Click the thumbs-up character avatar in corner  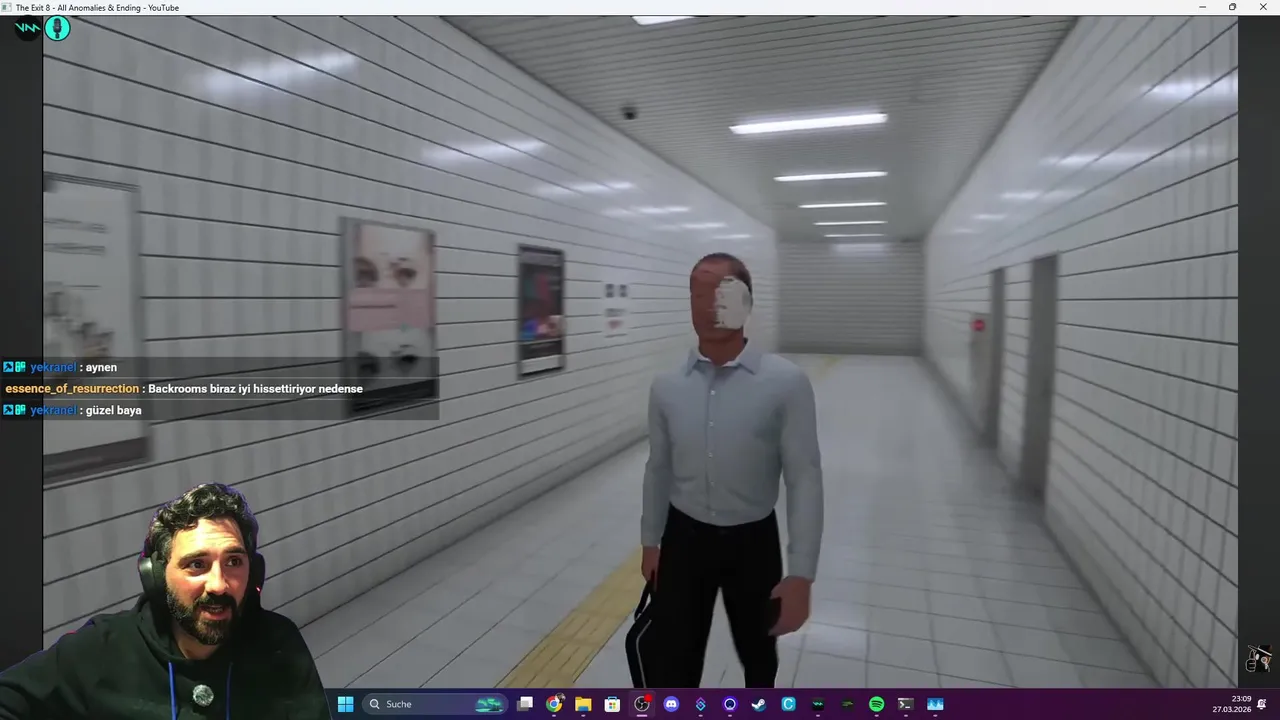coord(1258,658)
